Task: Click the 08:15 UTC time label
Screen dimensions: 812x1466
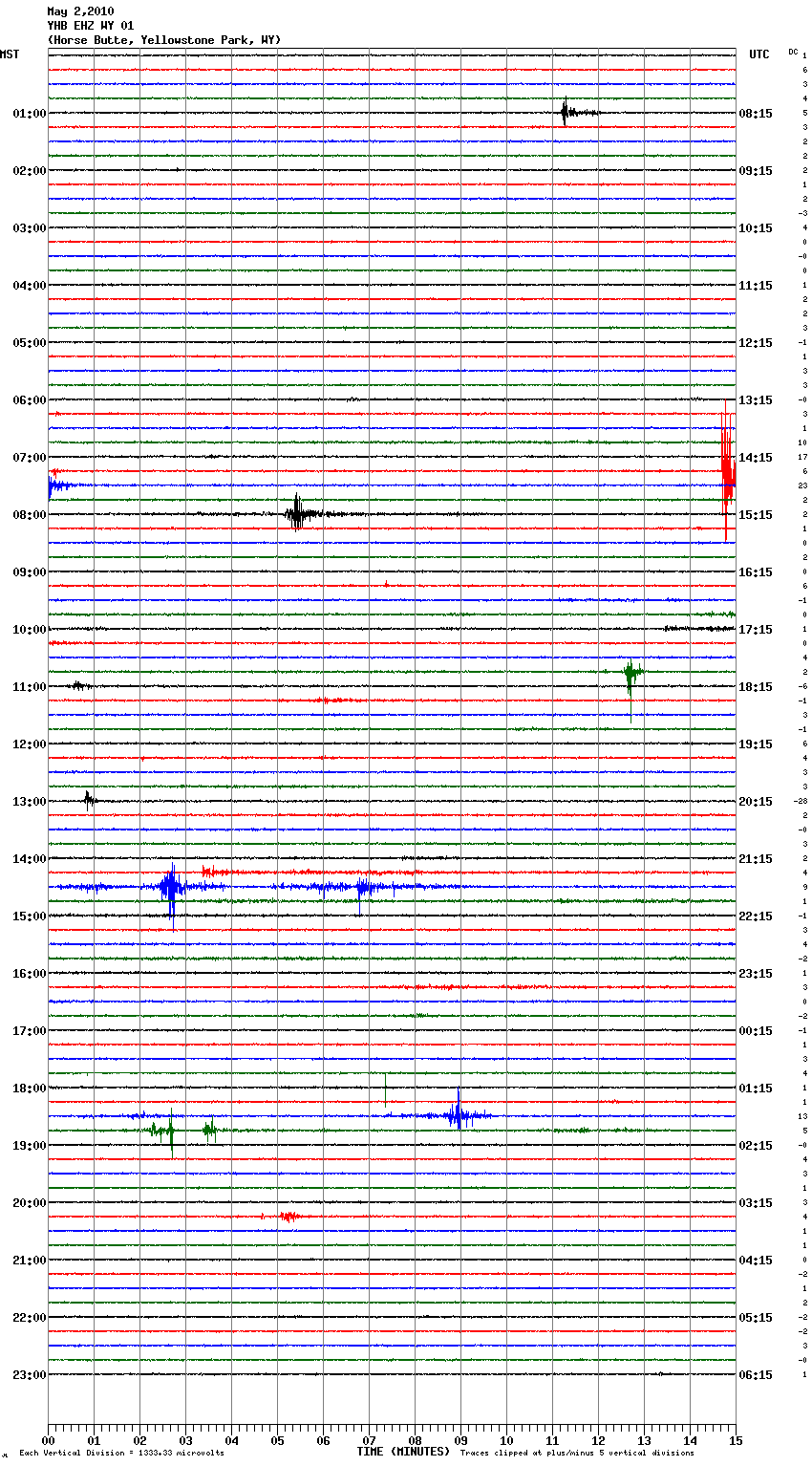Action: 756,114
